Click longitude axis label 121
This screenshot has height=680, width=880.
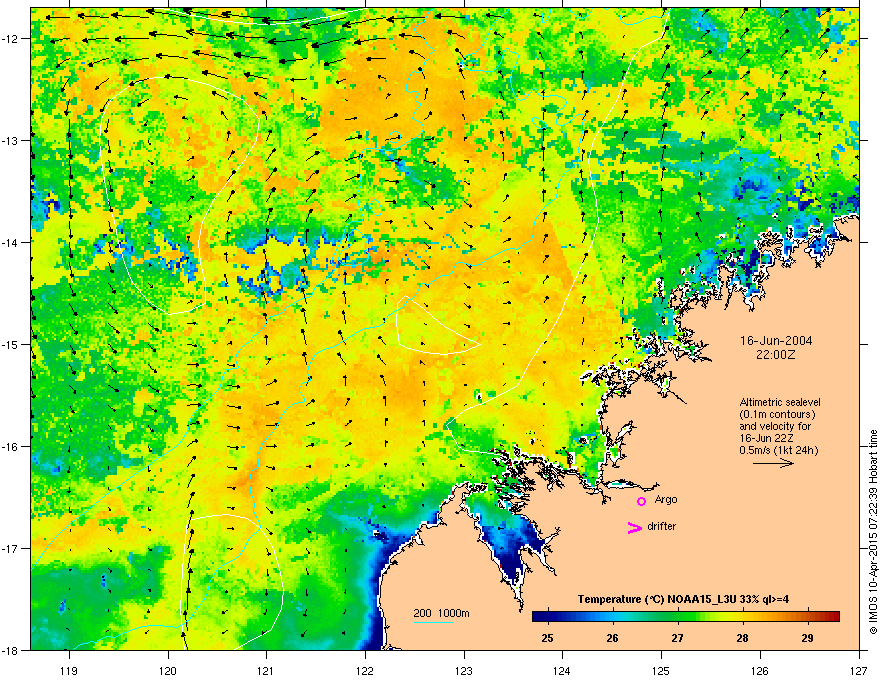coord(266,670)
